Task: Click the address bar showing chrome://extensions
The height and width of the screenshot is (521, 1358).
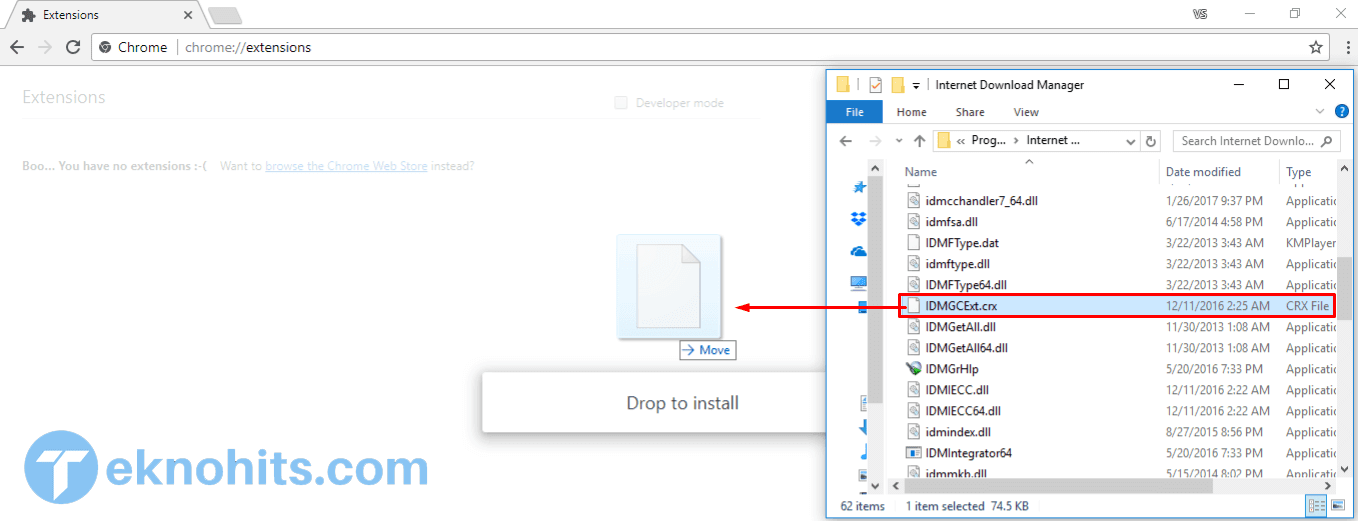Action: (x=711, y=47)
